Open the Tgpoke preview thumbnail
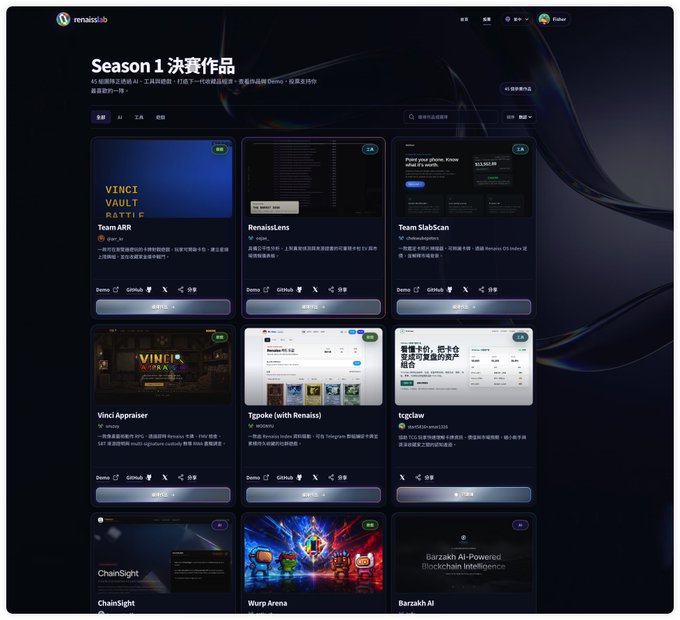The height and width of the screenshot is (620, 680). (x=314, y=366)
